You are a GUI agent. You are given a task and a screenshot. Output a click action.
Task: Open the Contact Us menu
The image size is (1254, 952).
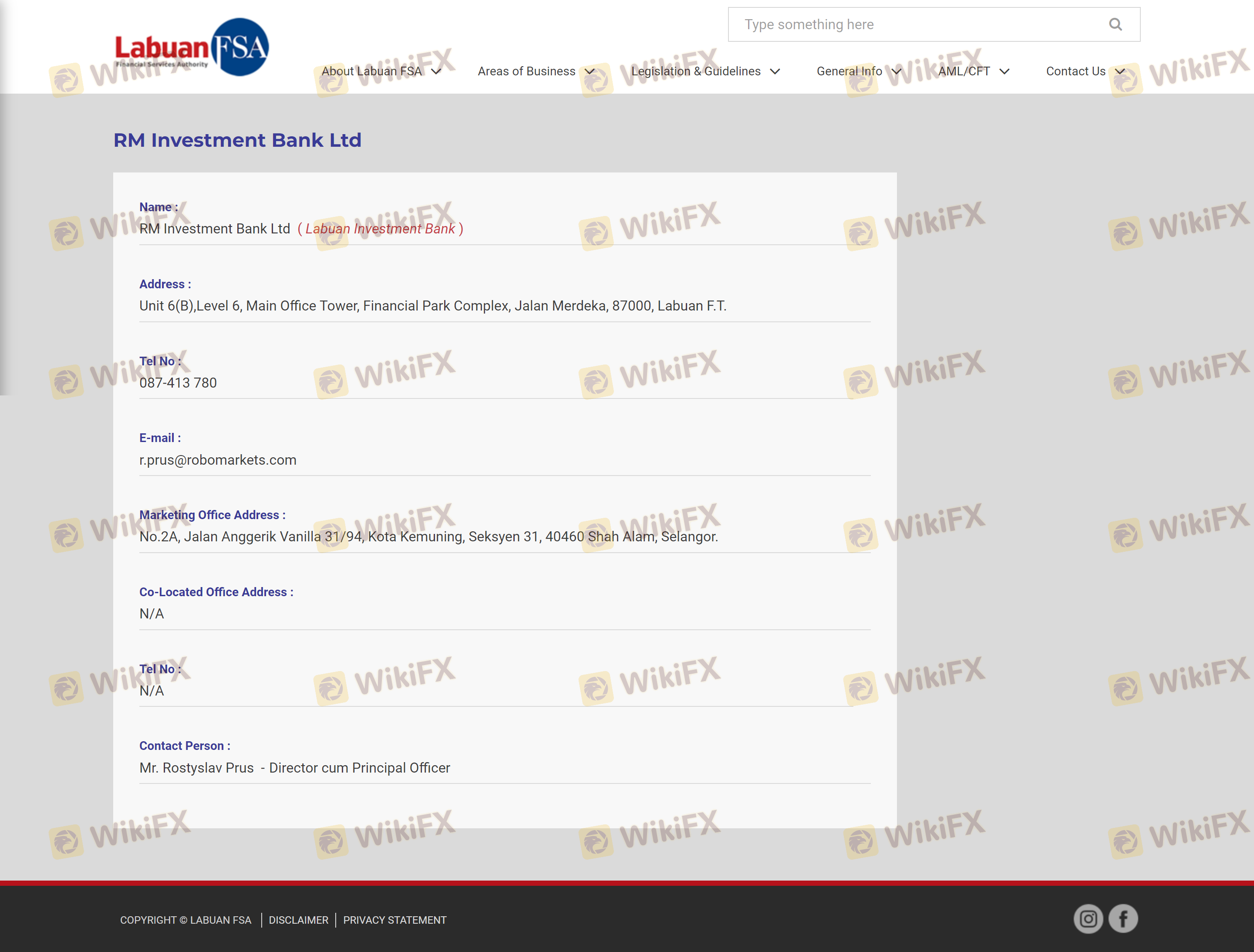(x=1075, y=71)
